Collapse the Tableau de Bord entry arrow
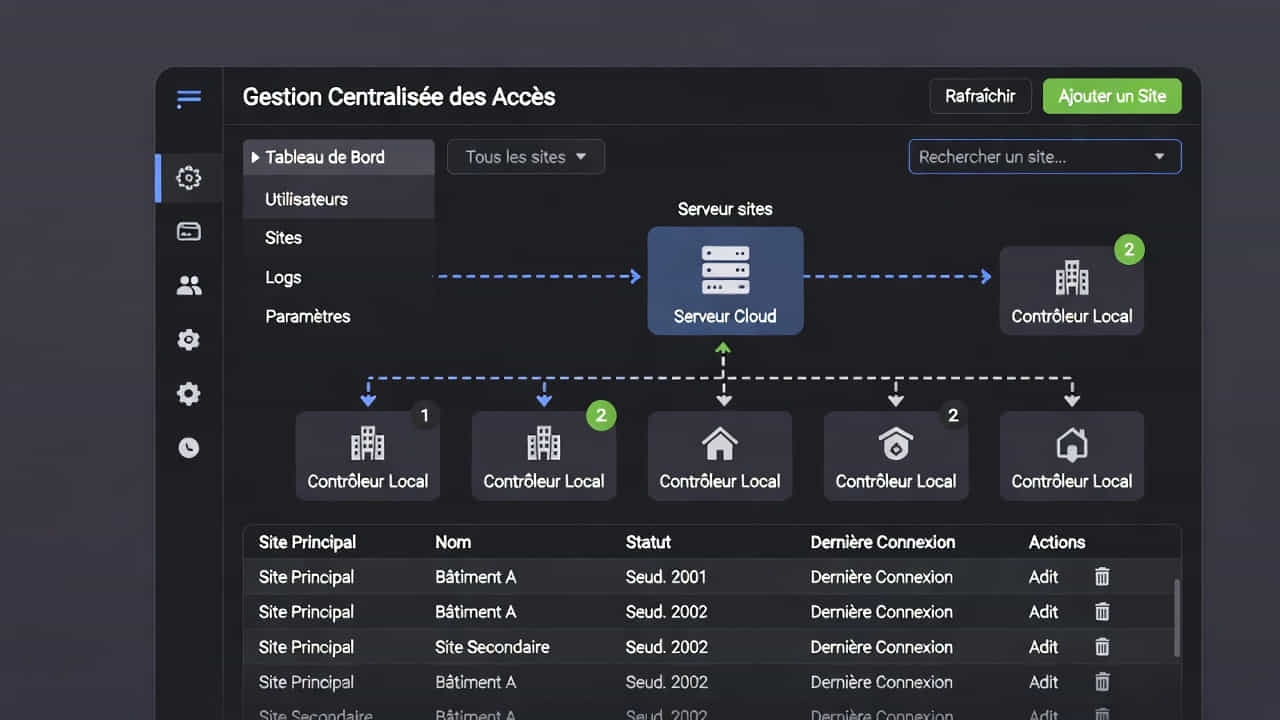1280x720 pixels. coord(257,157)
